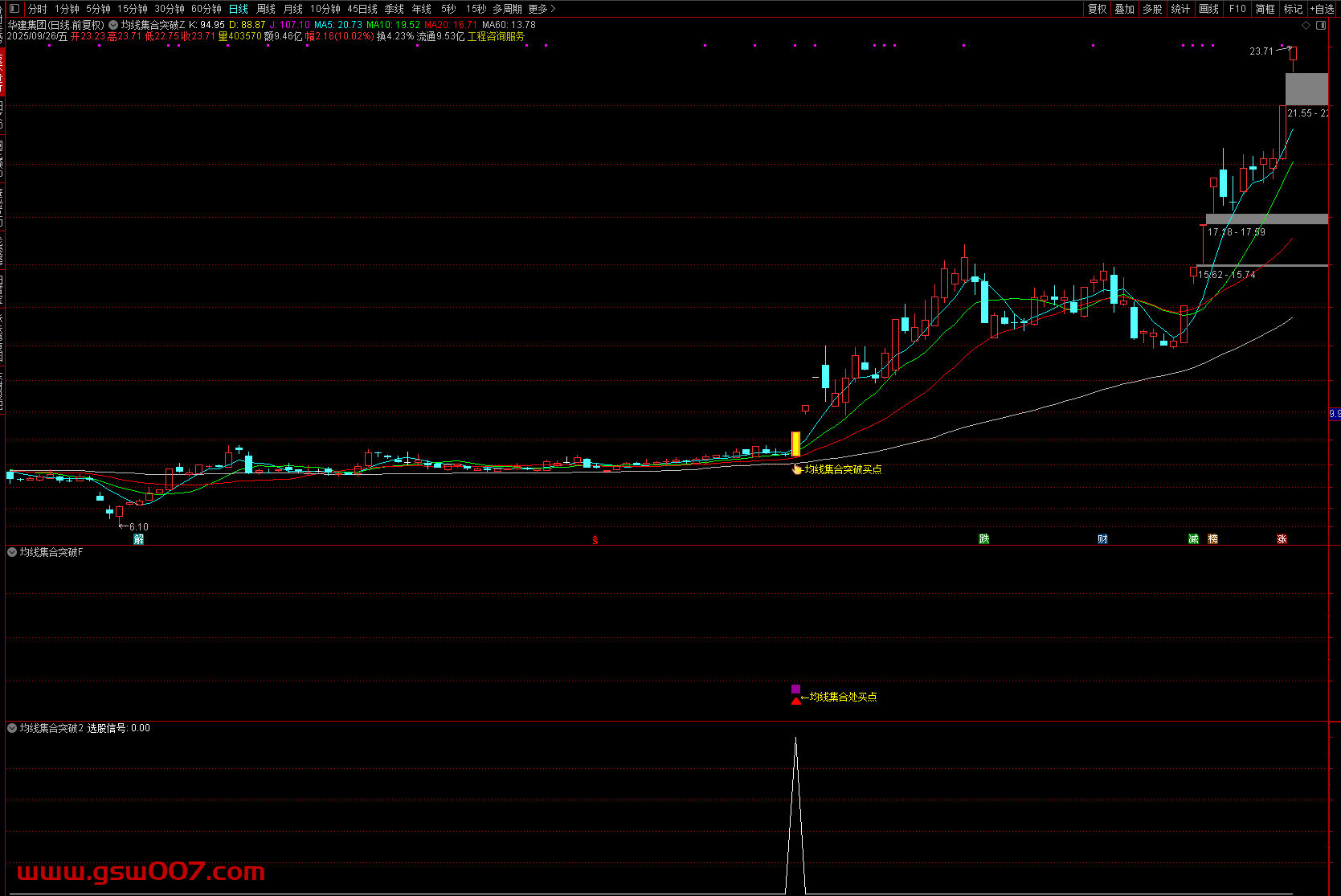Click the diamond icon at chart top-right
The width and height of the screenshot is (1341, 896).
tap(1306, 26)
